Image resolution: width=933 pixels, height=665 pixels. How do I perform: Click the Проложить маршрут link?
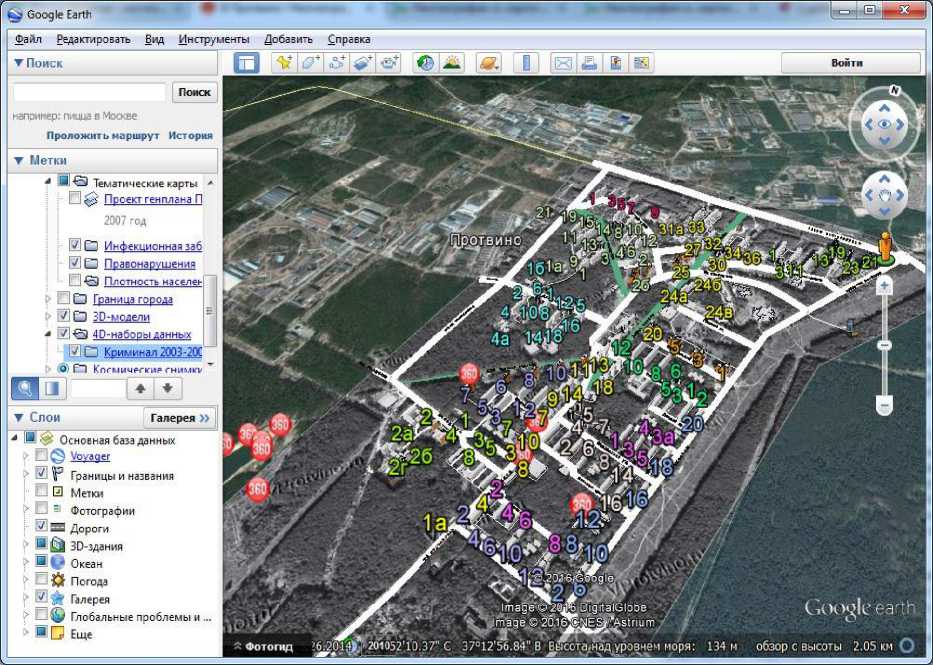click(103, 135)
